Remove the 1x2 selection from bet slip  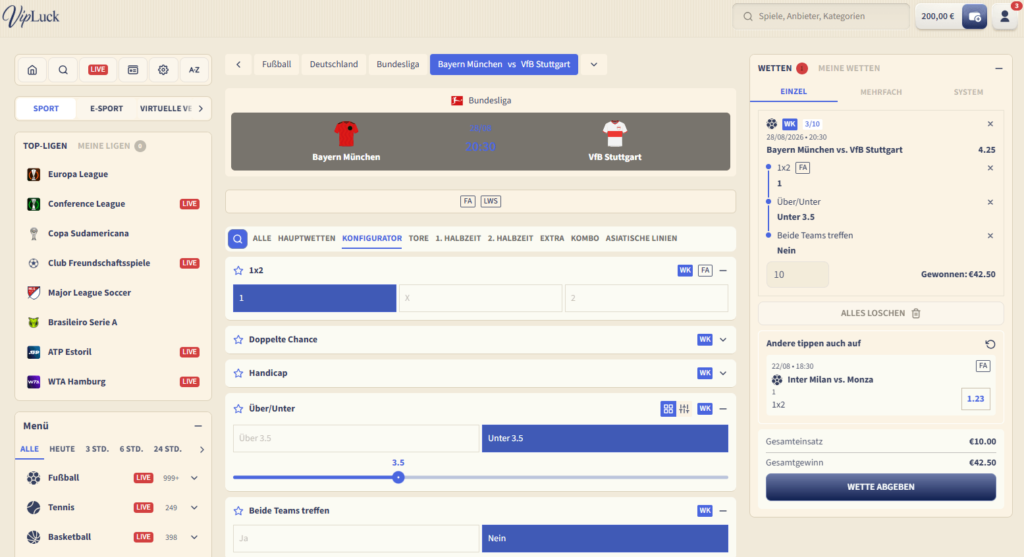click(990, 168)
